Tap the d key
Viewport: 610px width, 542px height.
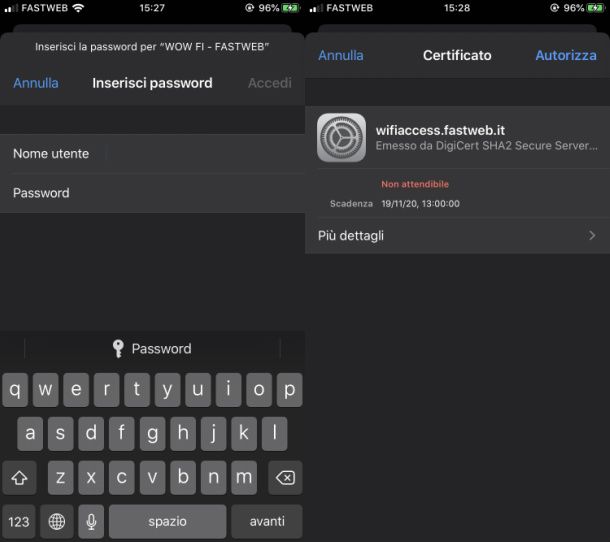tap(91, 434)
